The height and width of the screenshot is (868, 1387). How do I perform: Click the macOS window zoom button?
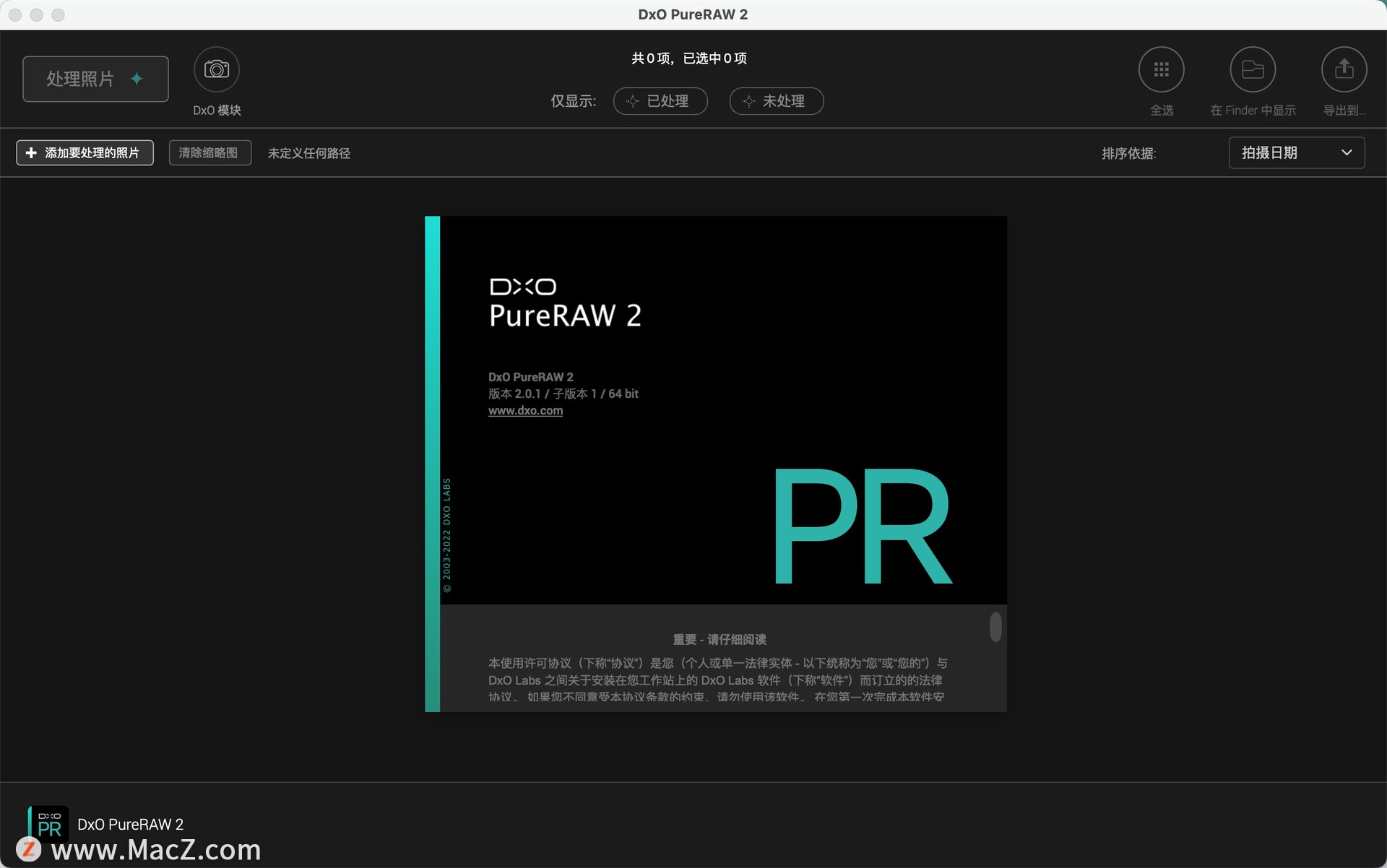pos(59,15)
